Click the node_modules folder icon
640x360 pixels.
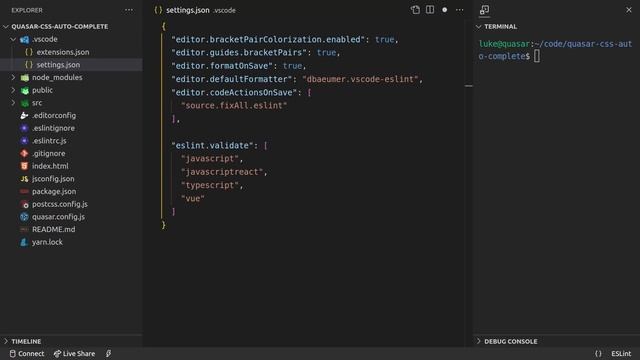(x=24, y=78)
